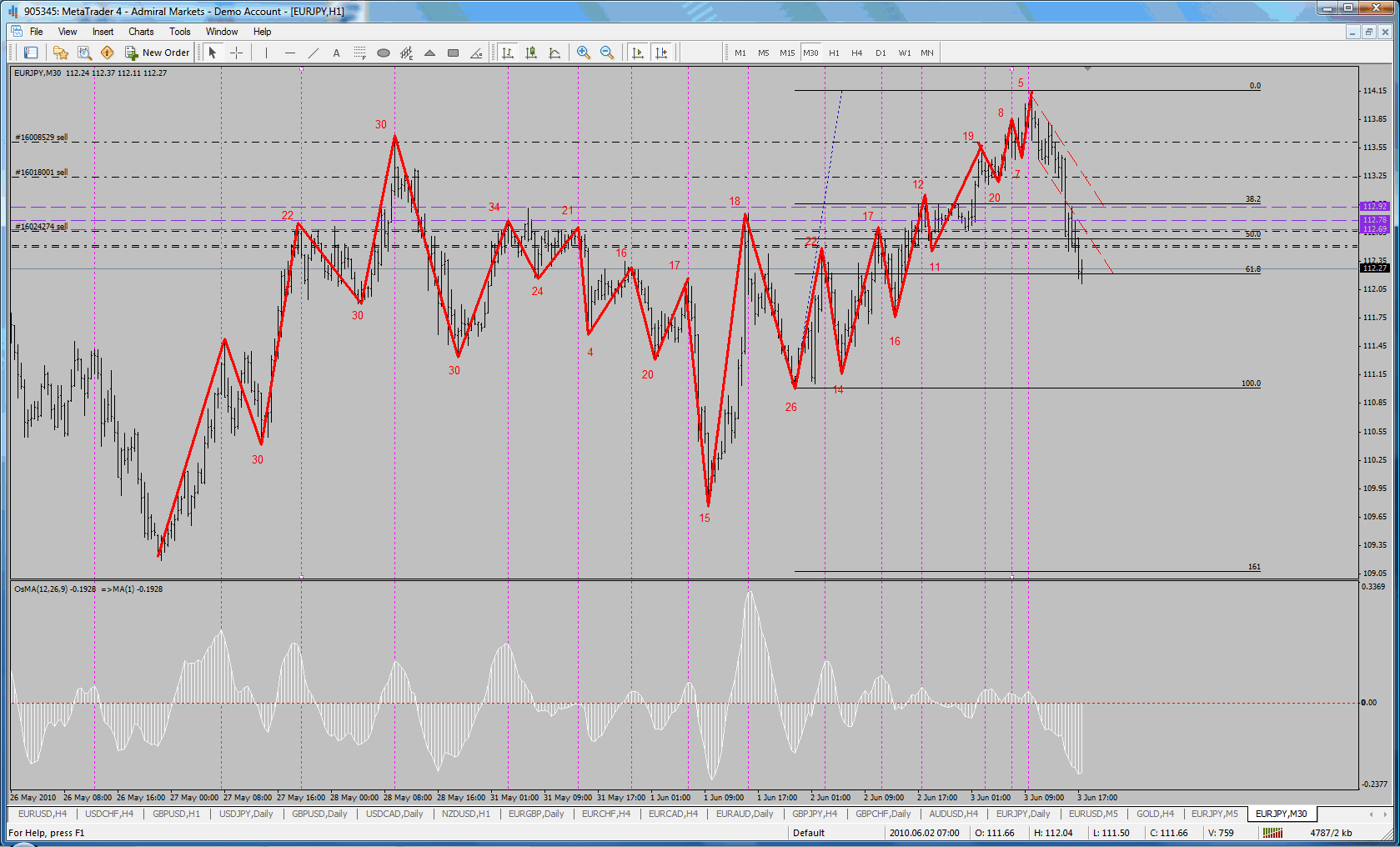
Task: Select the Crosshair tool
Action: (237, 53)
